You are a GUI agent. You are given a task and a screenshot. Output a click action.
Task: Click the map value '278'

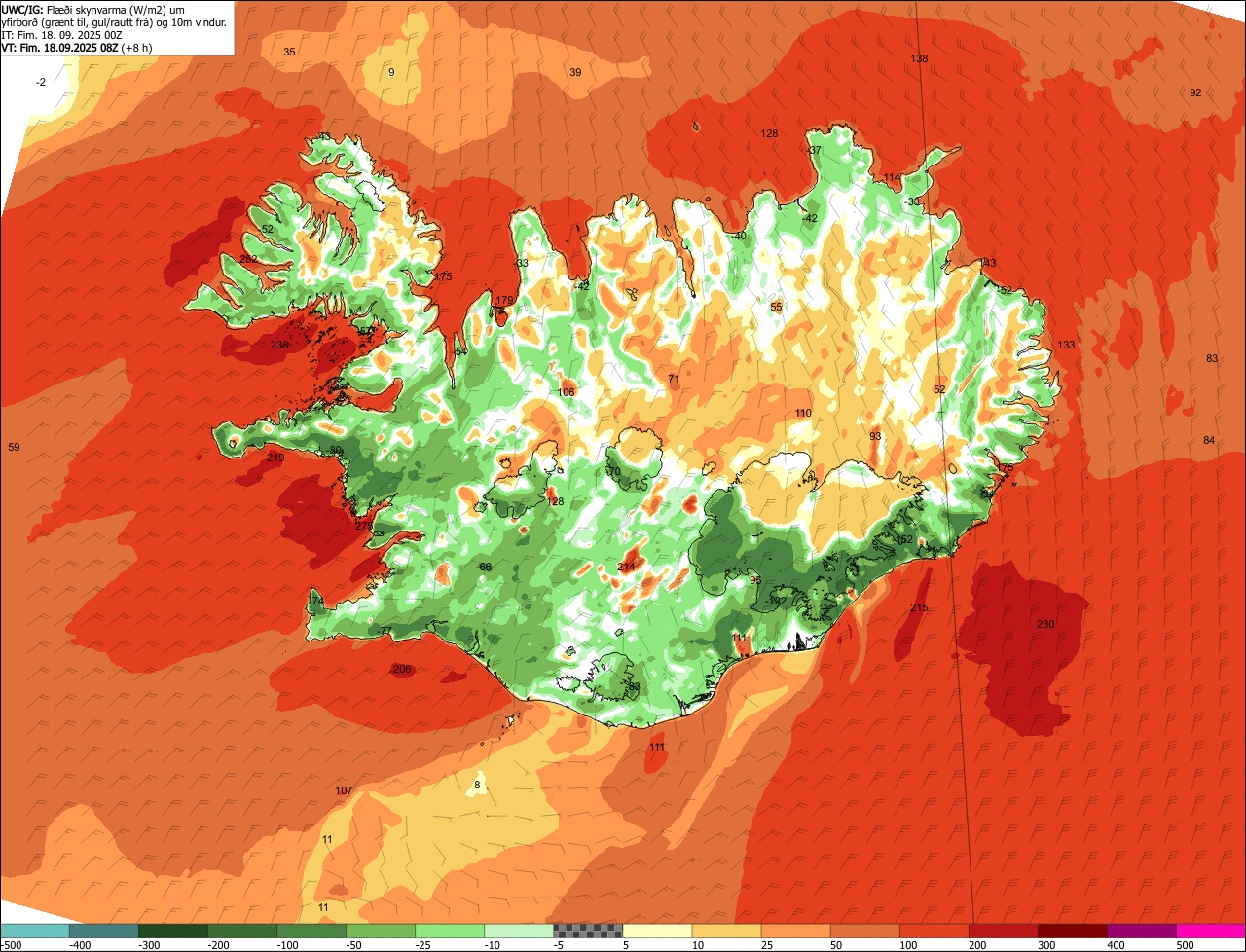click(x=364, y=526)
